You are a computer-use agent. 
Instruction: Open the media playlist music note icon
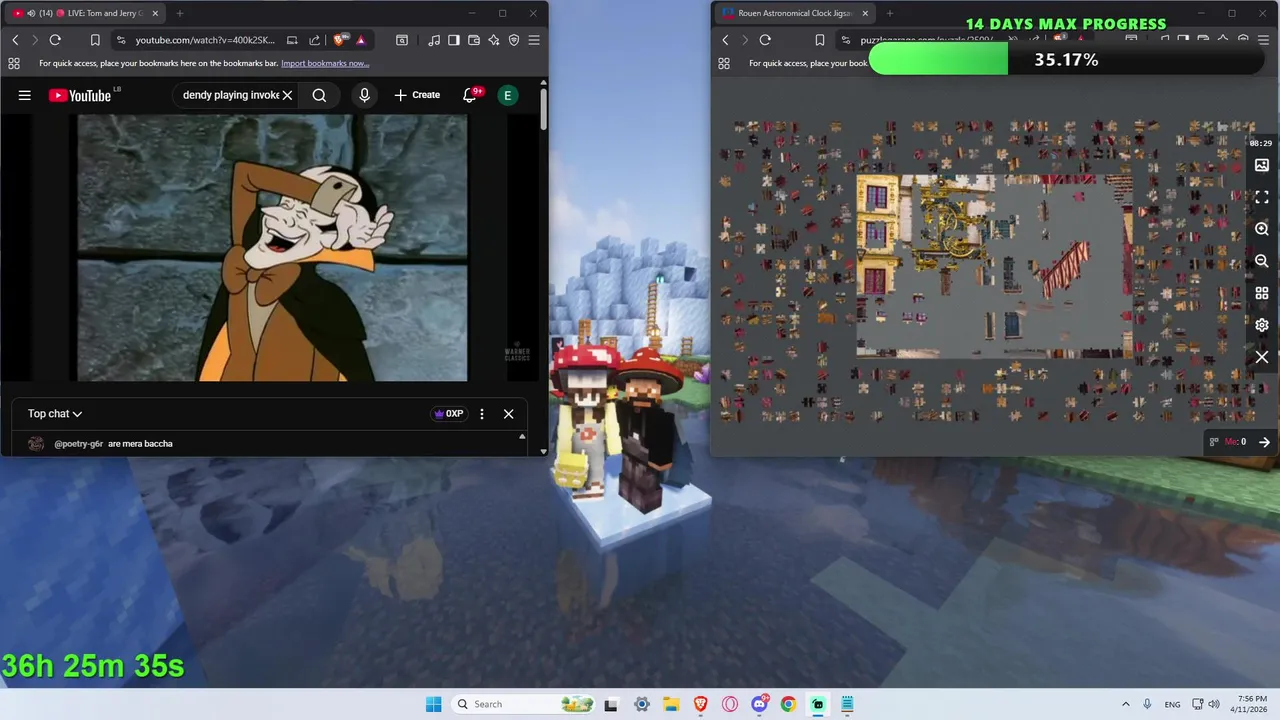(x=434, y=40)
